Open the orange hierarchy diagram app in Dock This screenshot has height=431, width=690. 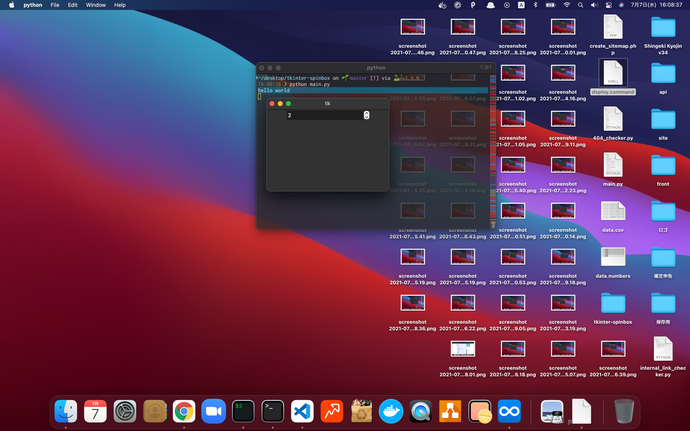(450, 411)
